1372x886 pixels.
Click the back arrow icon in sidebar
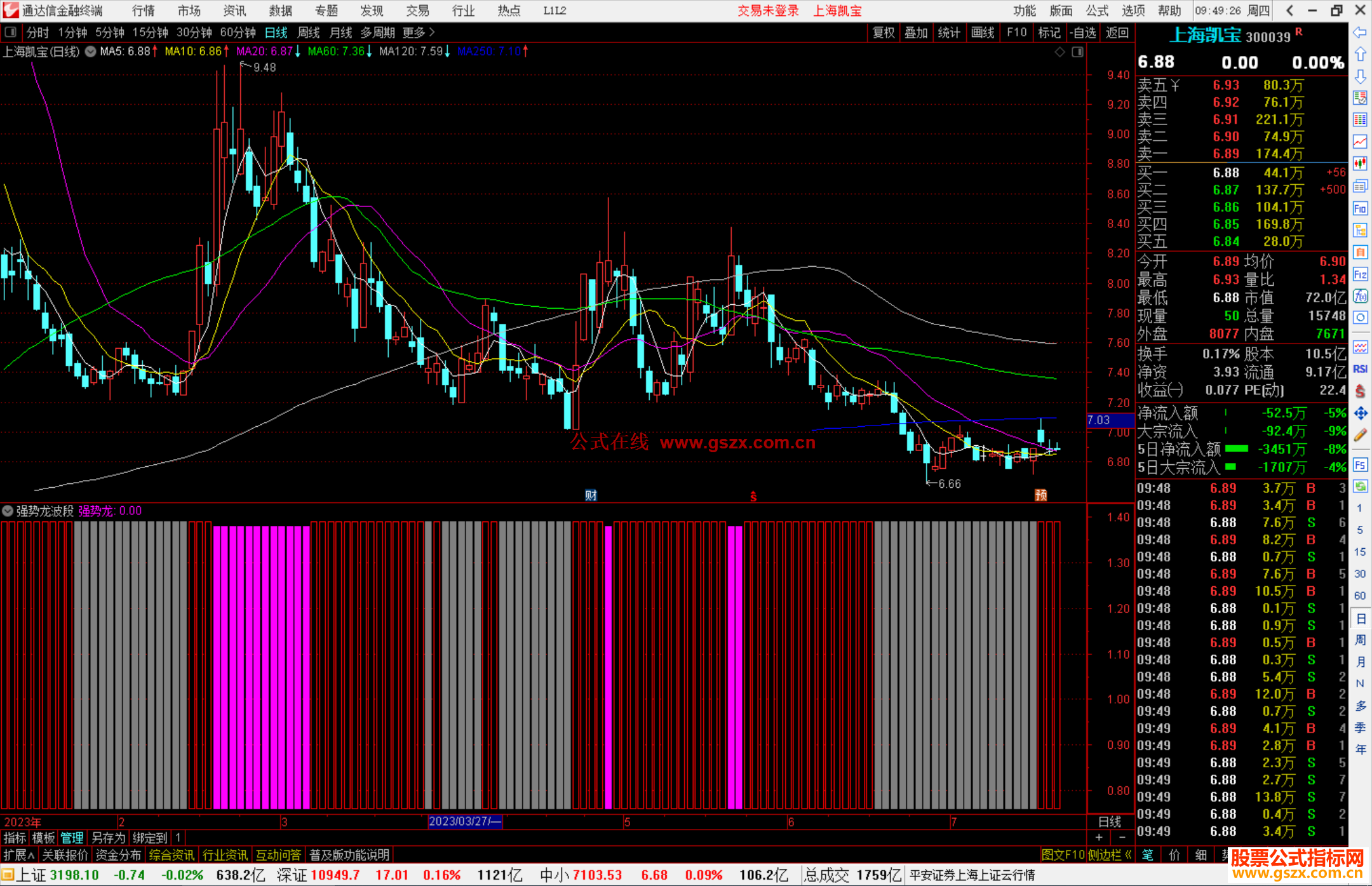[1360, 32]
